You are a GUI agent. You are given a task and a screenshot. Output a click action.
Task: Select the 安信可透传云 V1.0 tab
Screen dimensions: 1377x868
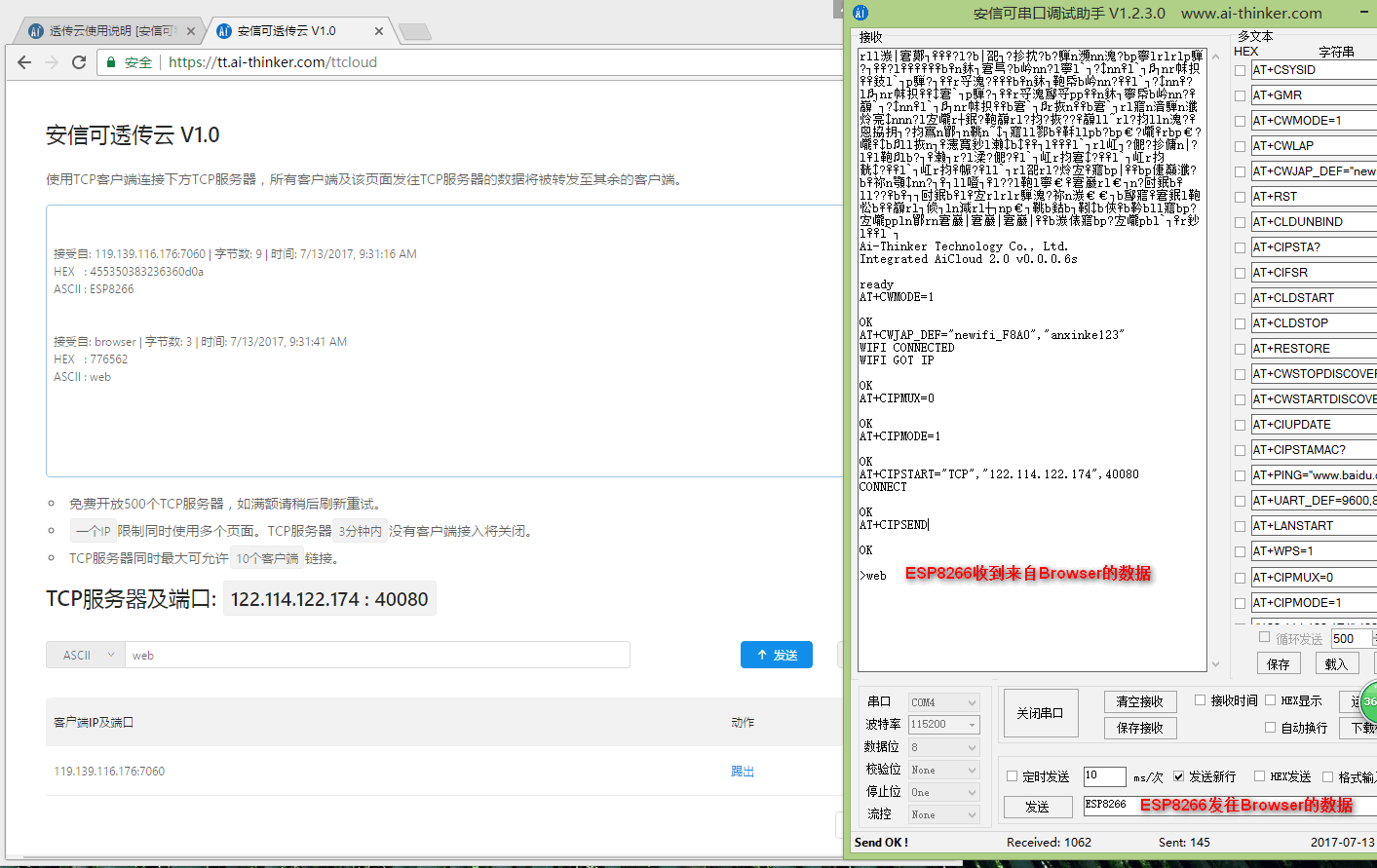tap(297, 31)
